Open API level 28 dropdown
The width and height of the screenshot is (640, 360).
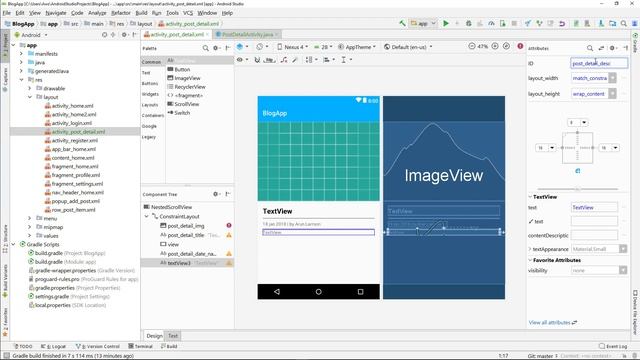[323, 47]
